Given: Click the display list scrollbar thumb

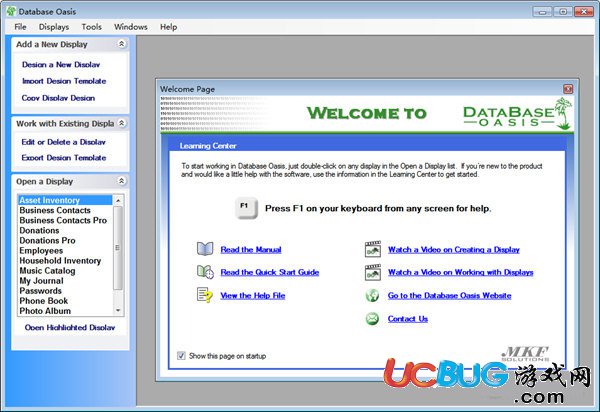Looking at the screenshot, I should click(118, 248).
